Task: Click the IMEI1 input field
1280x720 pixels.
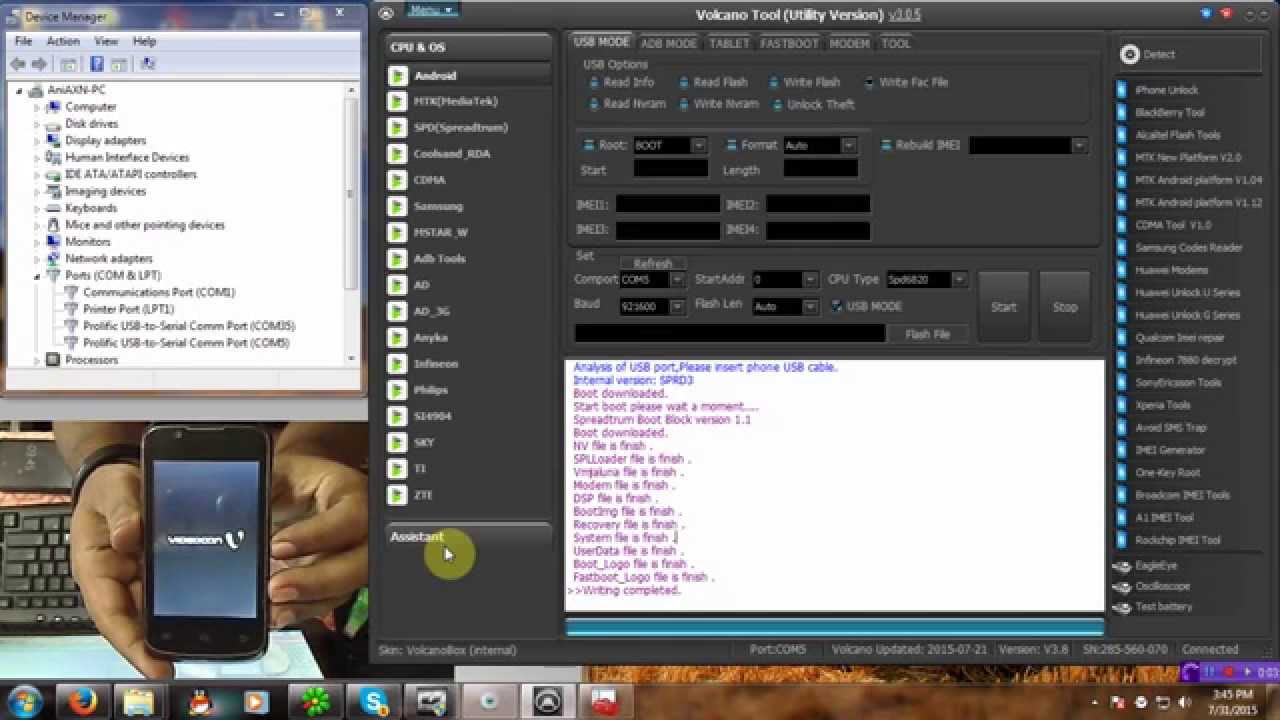Action: point(667,204)
